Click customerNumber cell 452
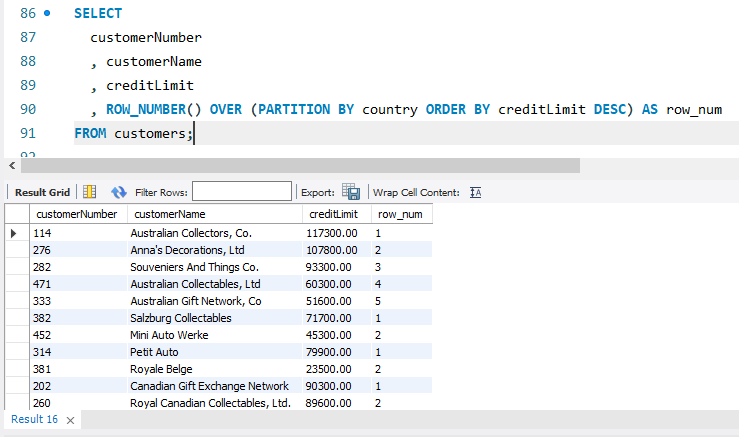The width and height of the screenshot is (739, 437). (78, 335)
